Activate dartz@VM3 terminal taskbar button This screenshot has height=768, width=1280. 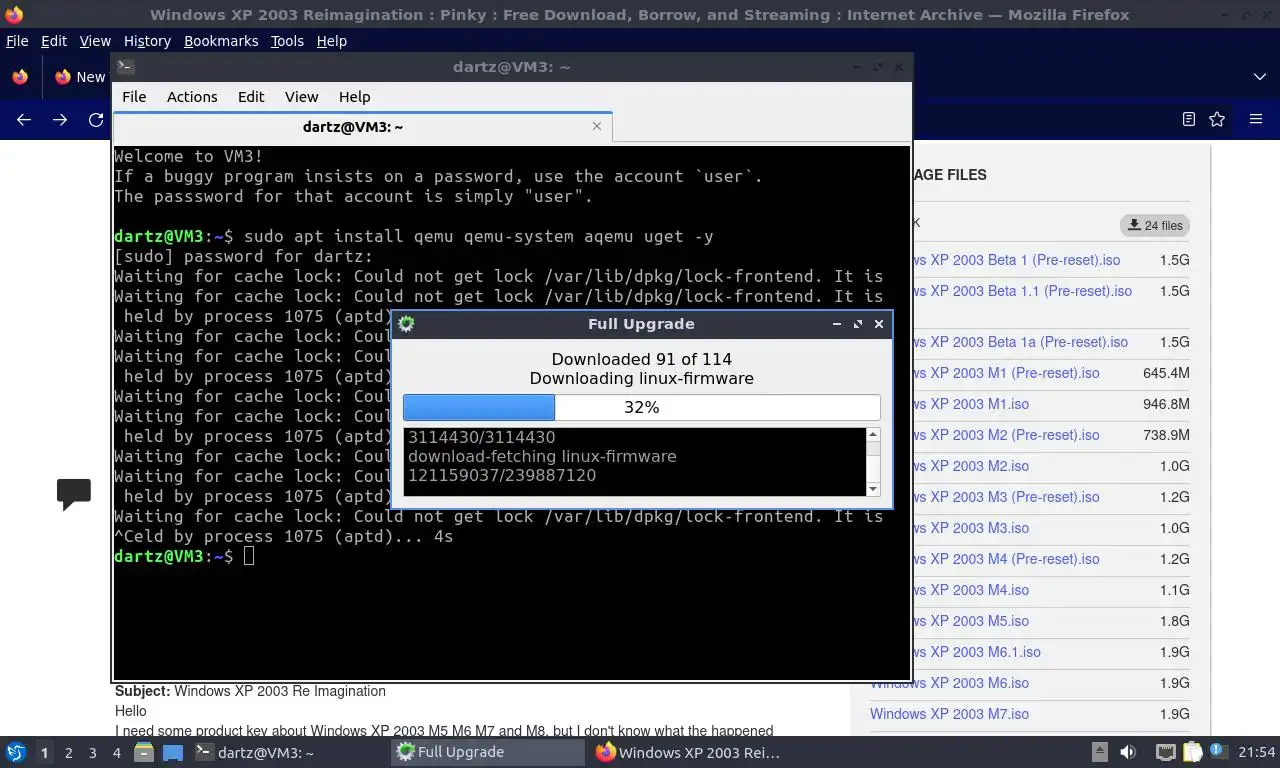289,752
